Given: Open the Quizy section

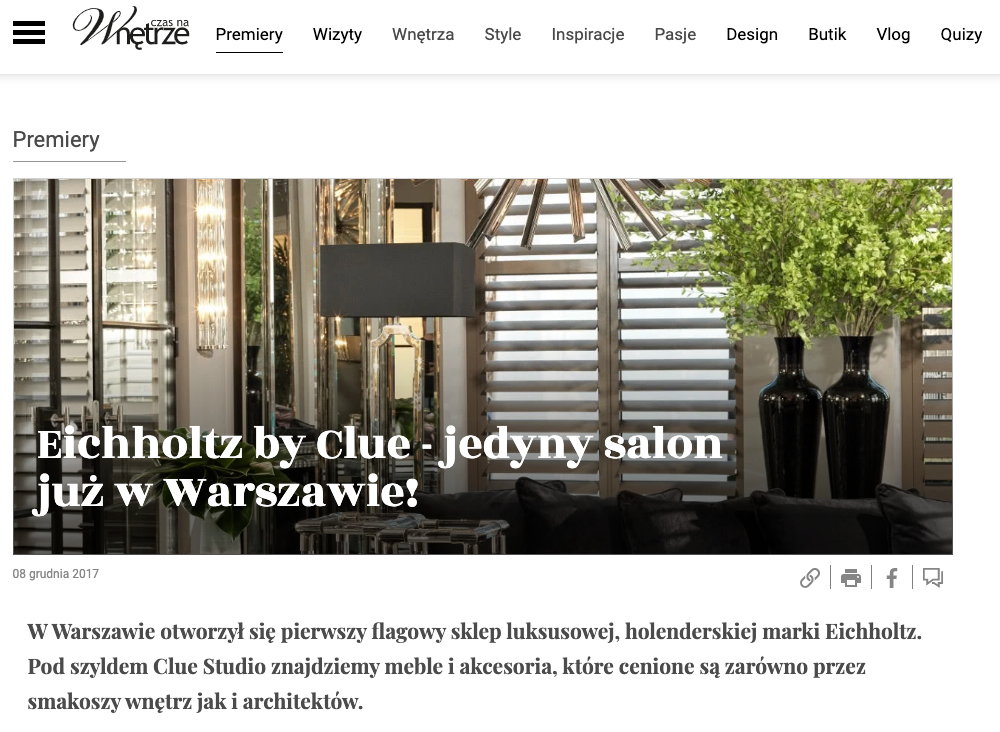Looking at the screenshot, I should [961, 34].
